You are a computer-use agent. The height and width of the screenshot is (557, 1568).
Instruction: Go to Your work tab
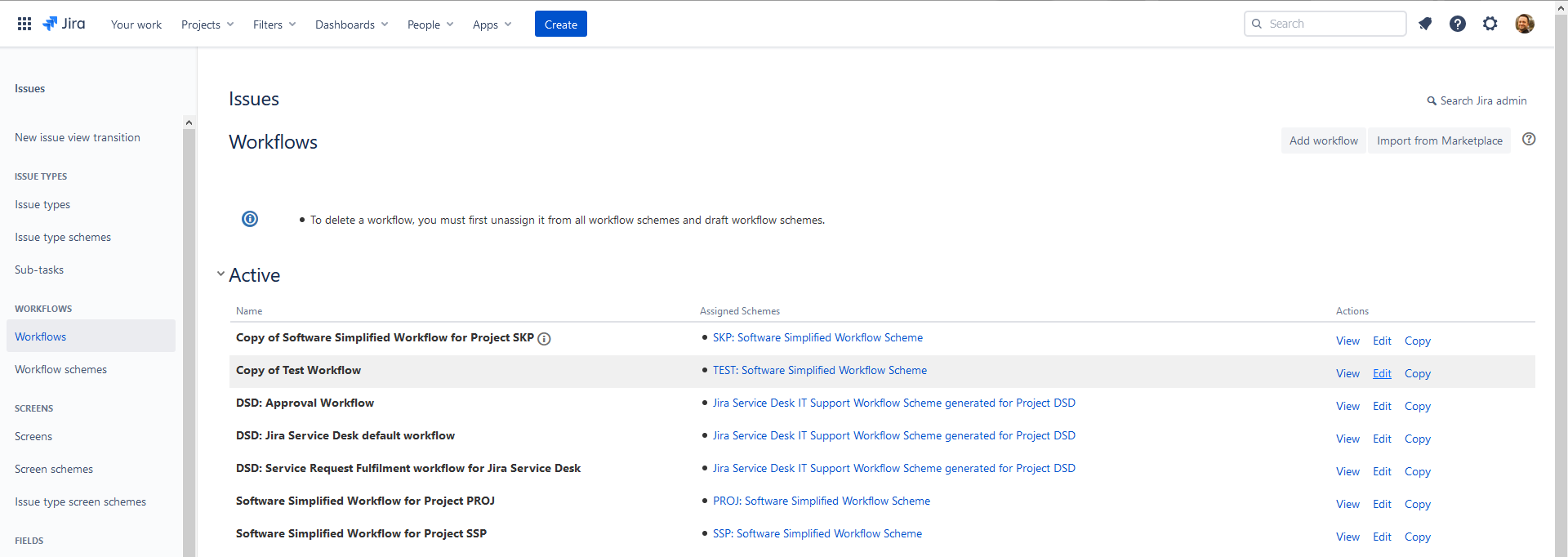(136, 25)
